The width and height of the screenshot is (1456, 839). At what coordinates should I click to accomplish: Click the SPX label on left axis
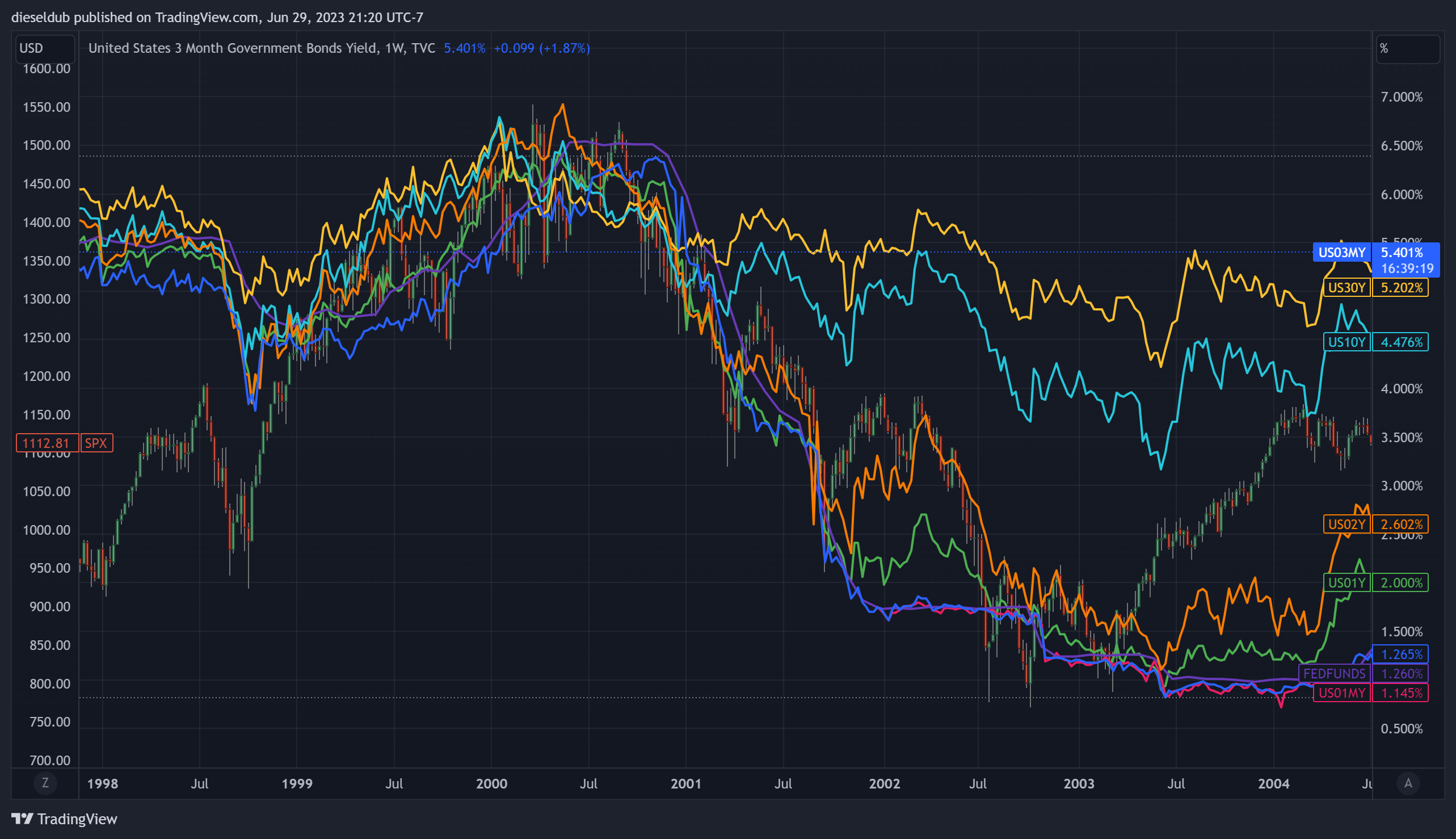click(x=96, y=443)
